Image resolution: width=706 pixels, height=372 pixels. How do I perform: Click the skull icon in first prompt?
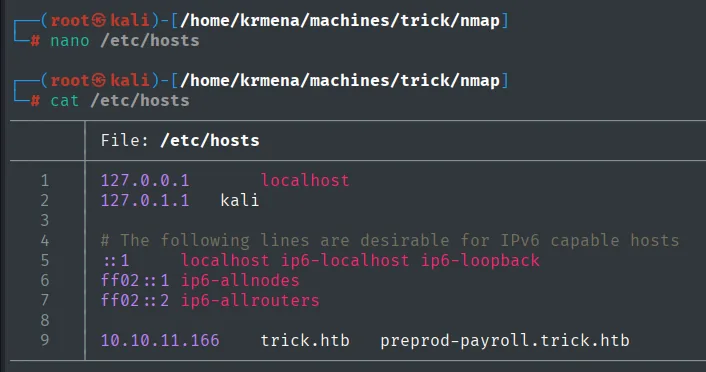[99, 20]
